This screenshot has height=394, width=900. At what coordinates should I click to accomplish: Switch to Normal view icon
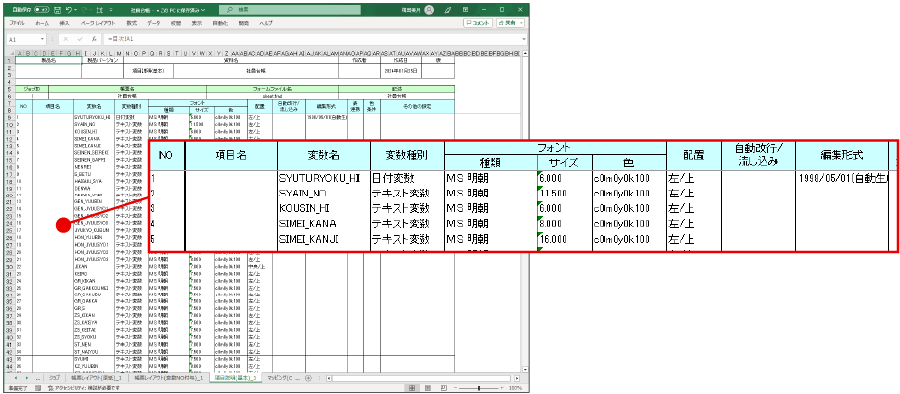413,388
